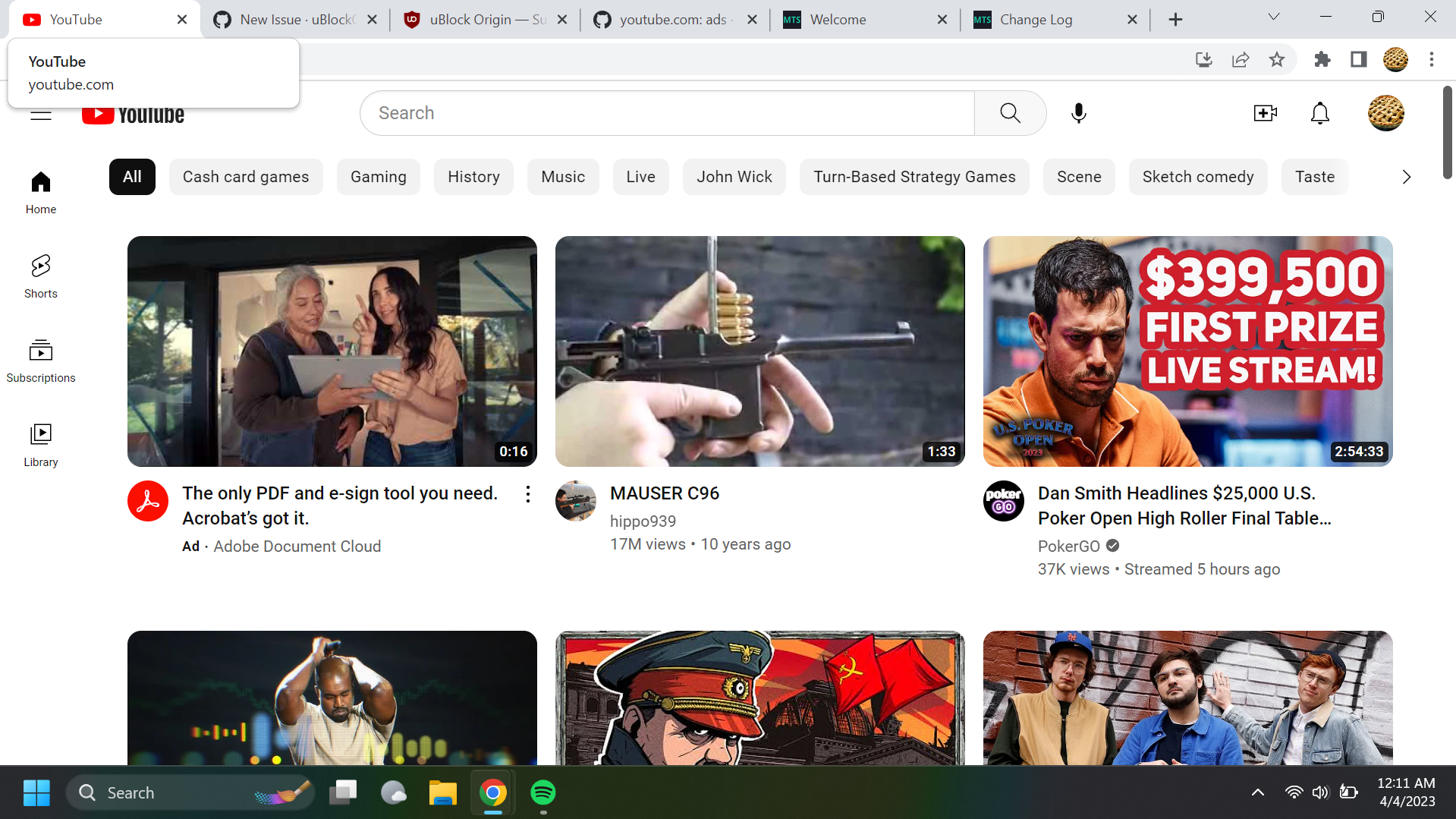Screen dimensions: 1456x819
Task: Play the MAUSER C96 video thumbnail
Action: 759,351
